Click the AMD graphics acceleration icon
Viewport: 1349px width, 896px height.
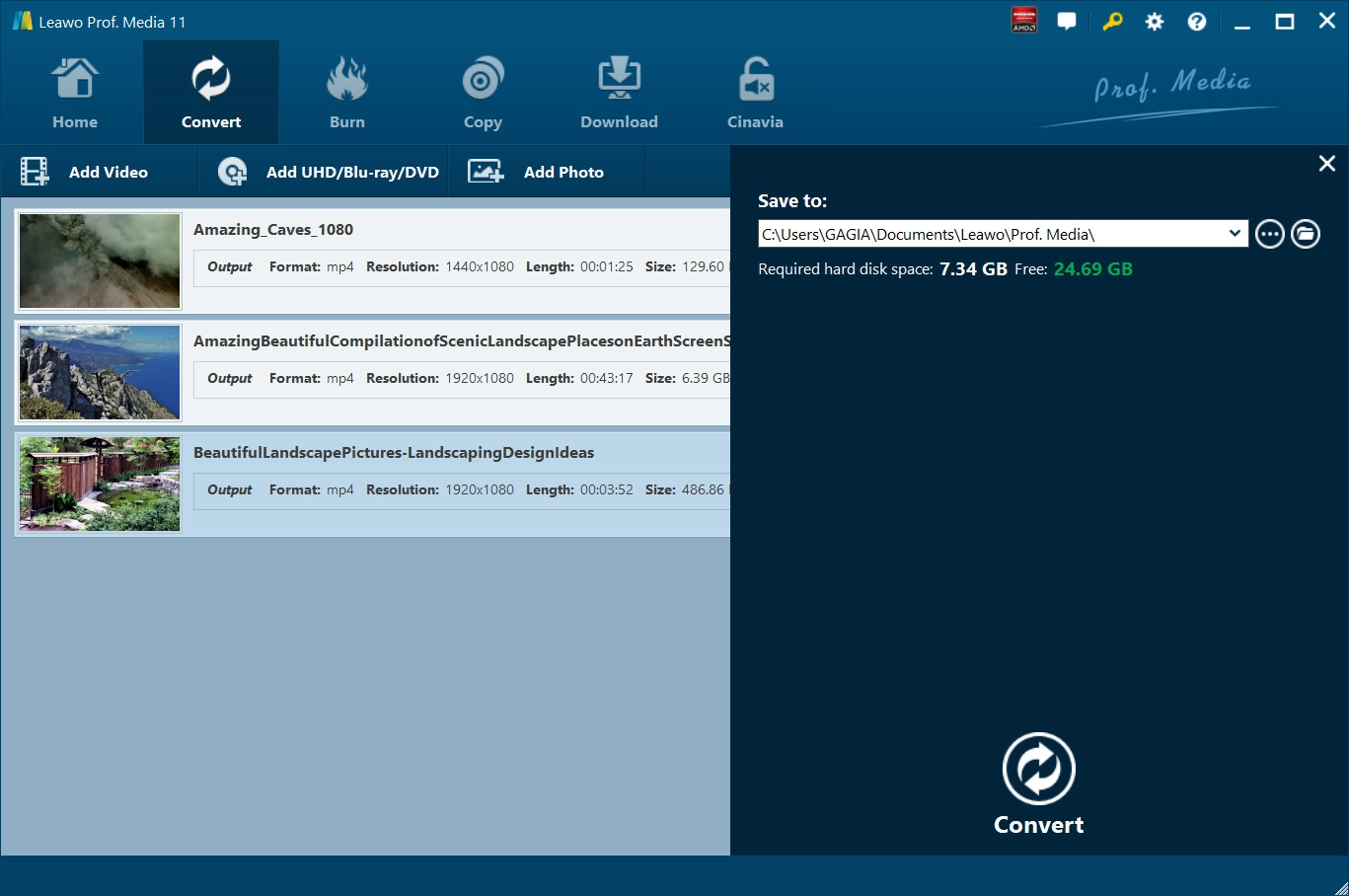(x=1024, y=21)
